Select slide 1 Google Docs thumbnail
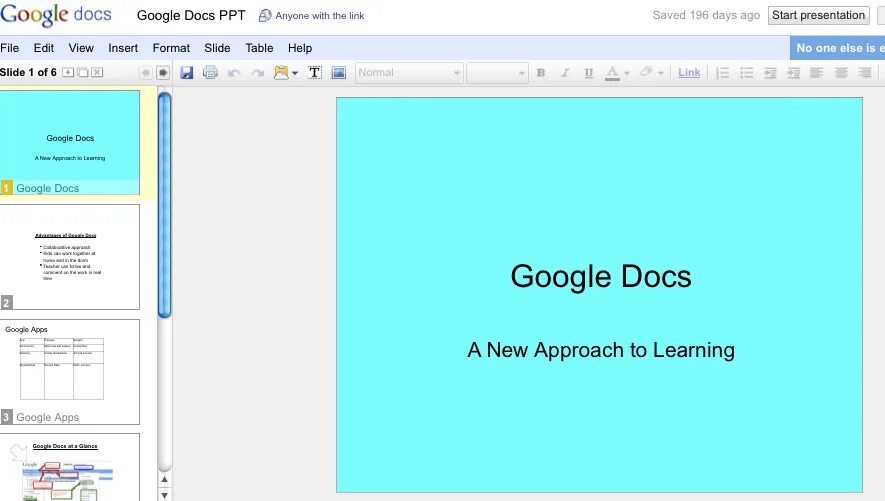Viewport: 885px width, 501px height. [x=70, y=142]
